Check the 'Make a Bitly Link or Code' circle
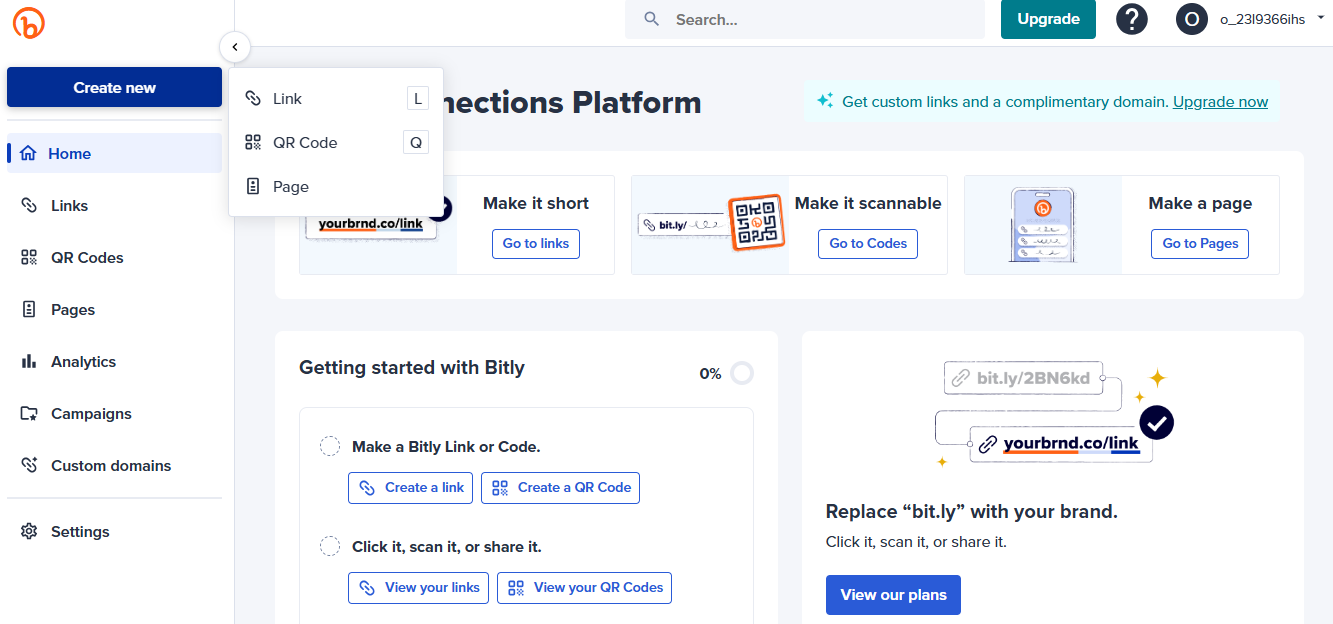 (x=330, y=446)
